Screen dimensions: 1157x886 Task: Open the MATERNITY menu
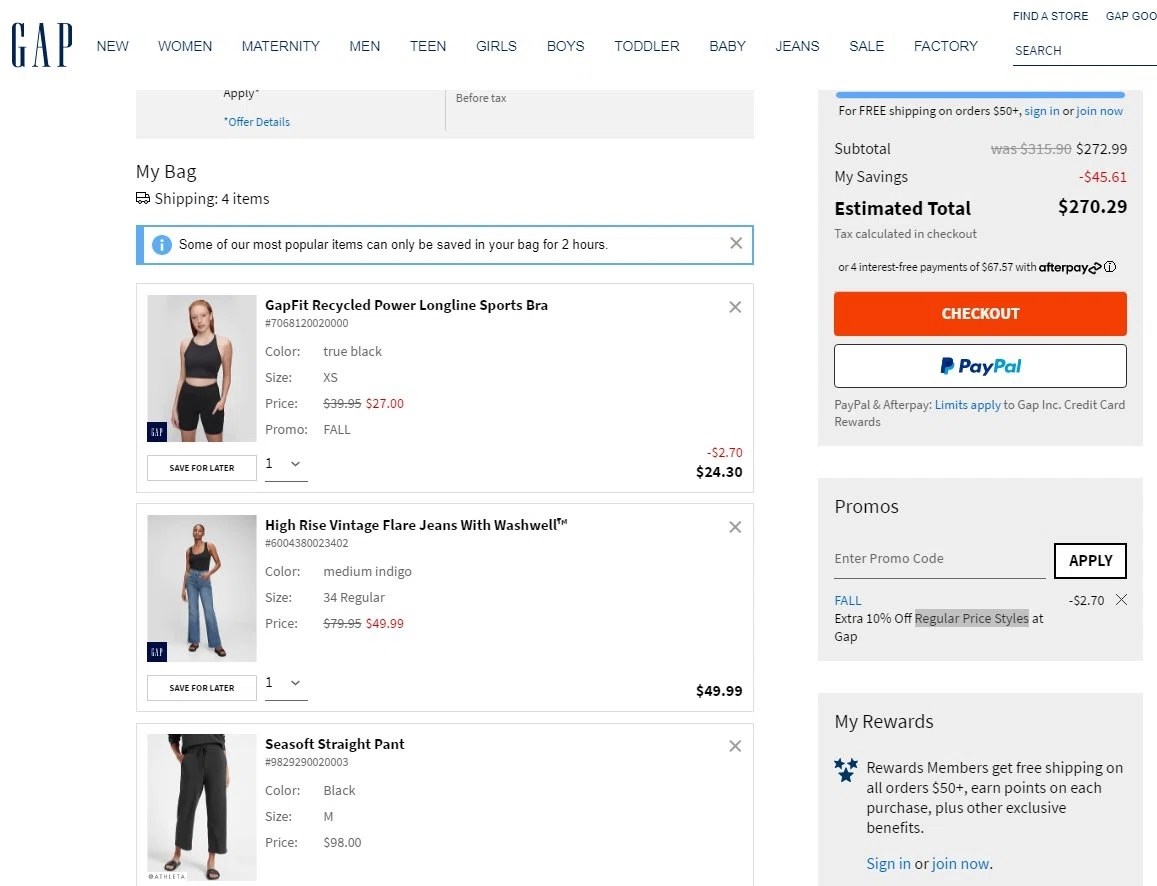280,46
